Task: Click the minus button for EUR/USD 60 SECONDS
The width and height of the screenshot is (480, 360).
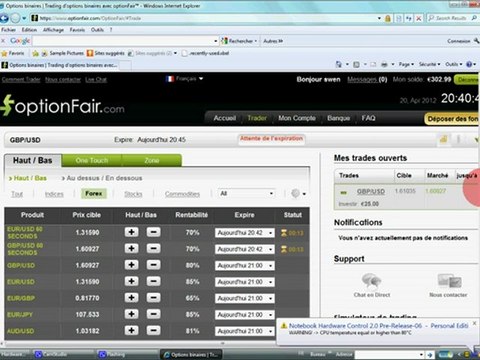Action: click(153, 232)
